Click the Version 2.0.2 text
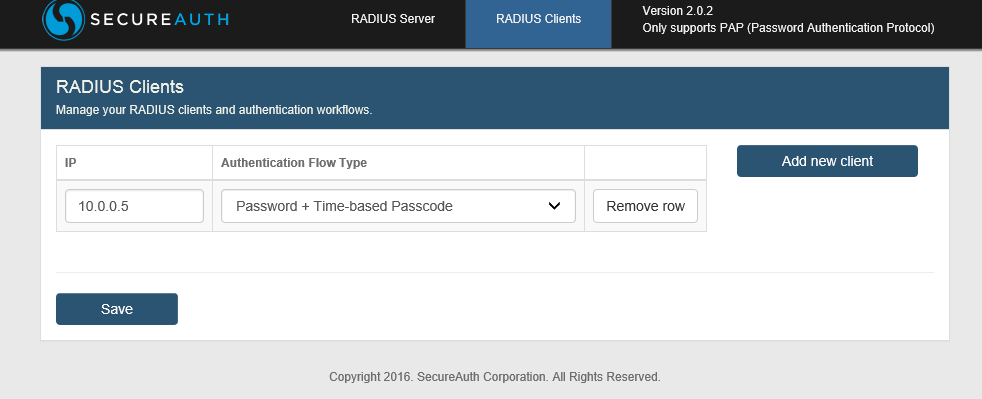 678,11
